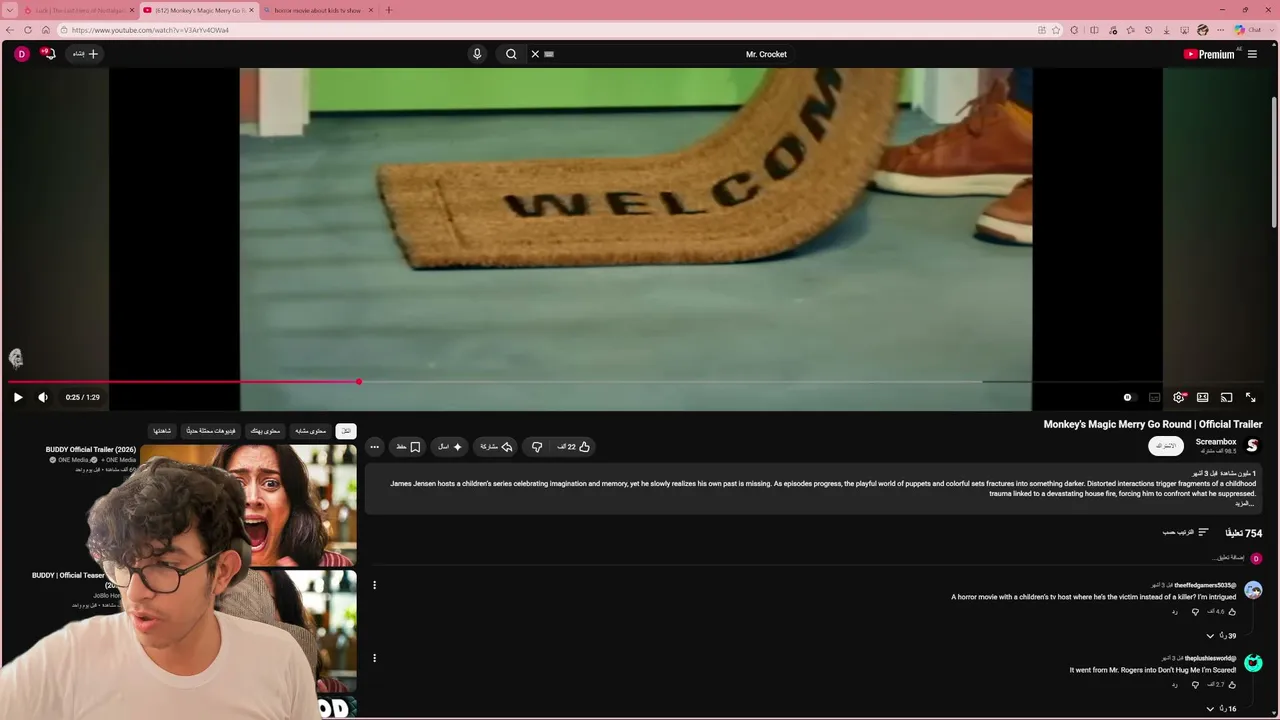Go back with the browser back arrow

pyautogui.click(x=10, y=30)
